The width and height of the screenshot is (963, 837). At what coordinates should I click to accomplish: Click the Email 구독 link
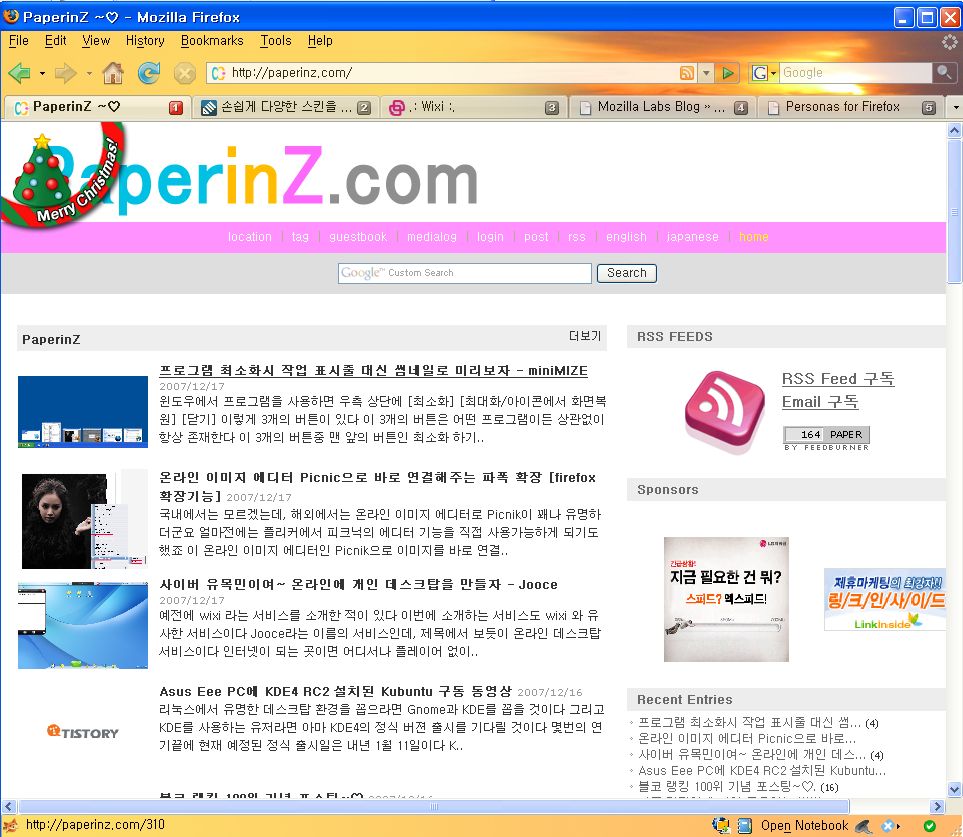(820, 402)
